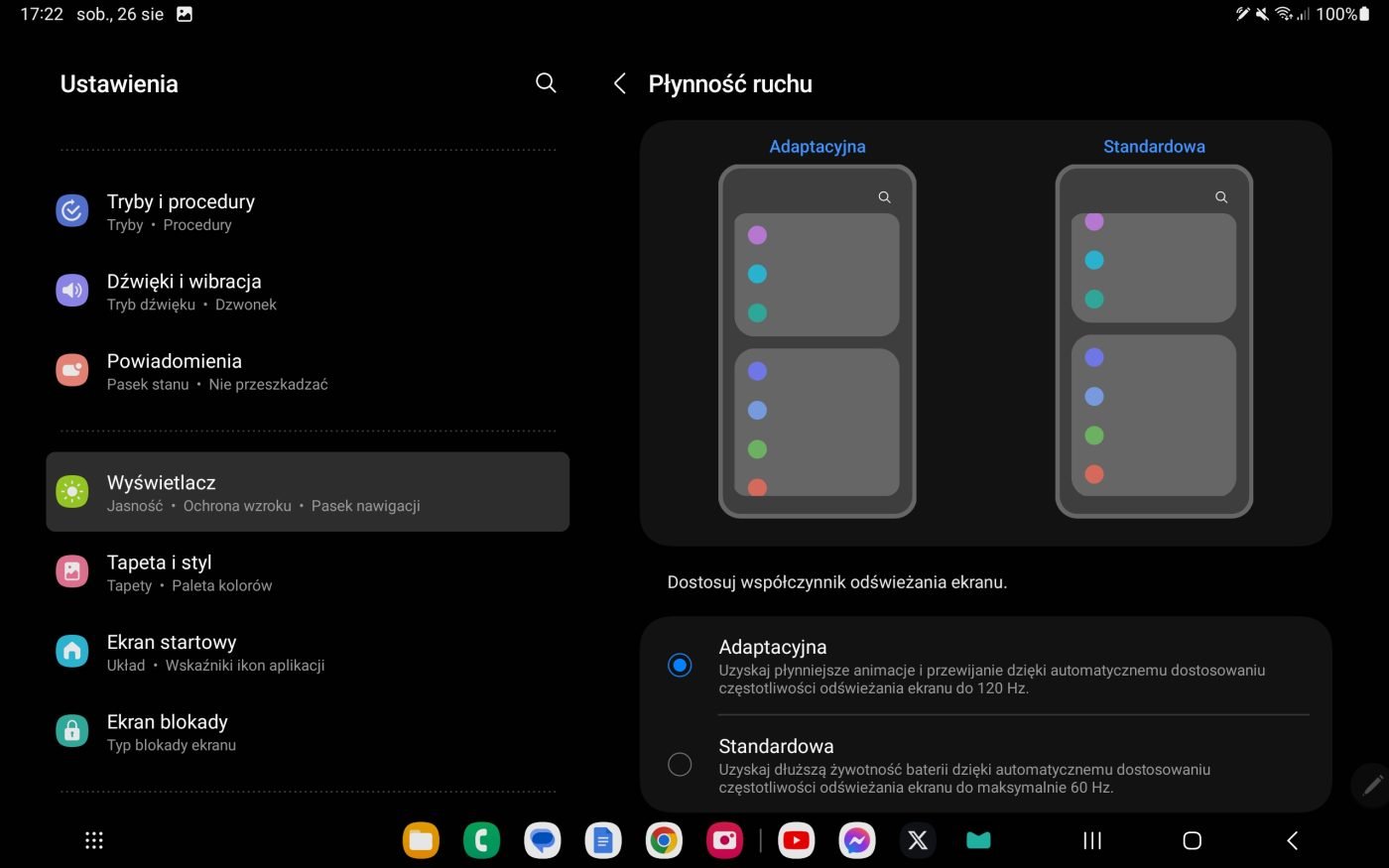1389x868 pixels.
Task: Tap 'Dostosuj współczynnik odświeżania ekranu.' text
Action: 837,582
